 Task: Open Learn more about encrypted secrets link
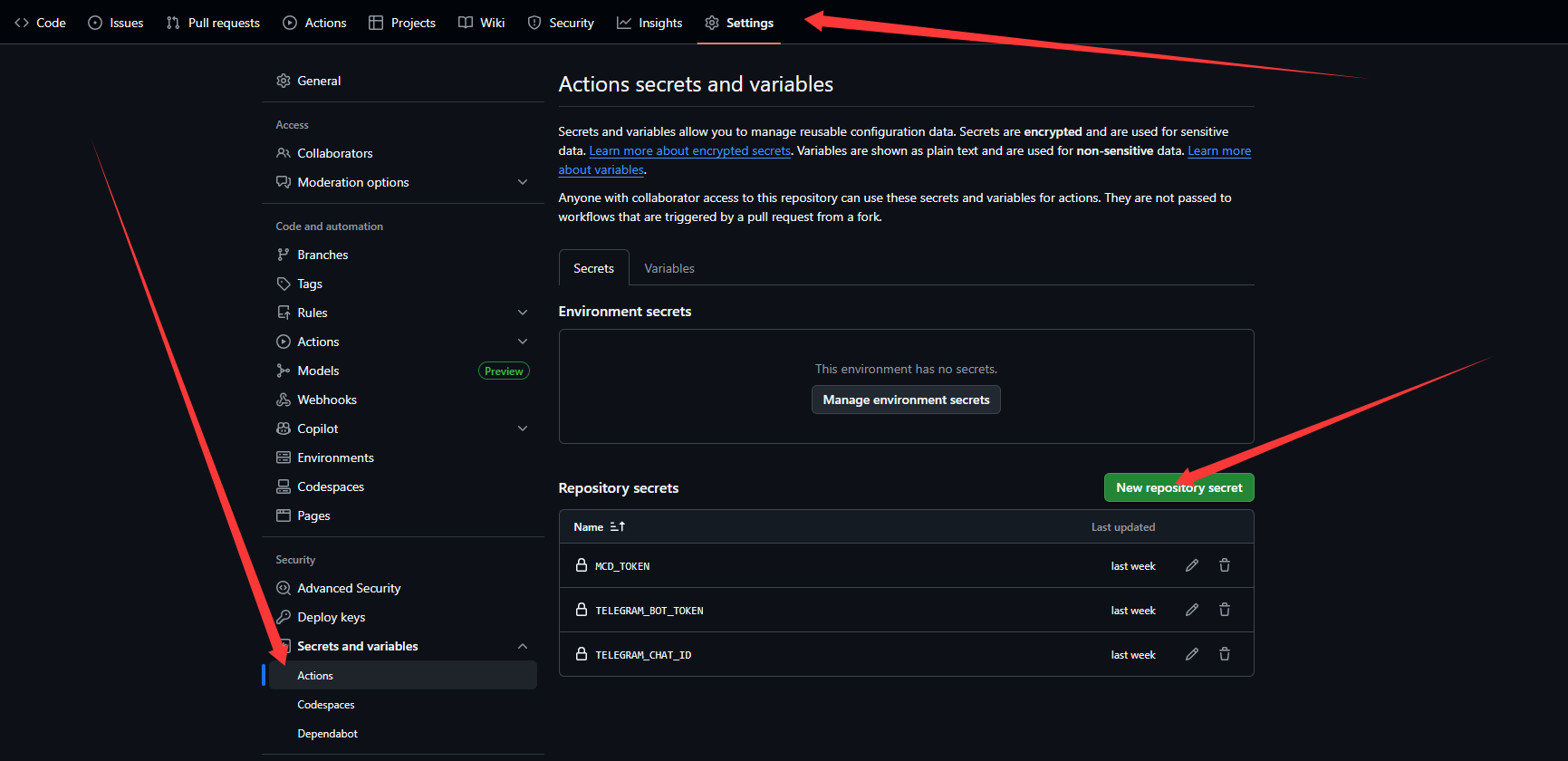tap(689, 151)
